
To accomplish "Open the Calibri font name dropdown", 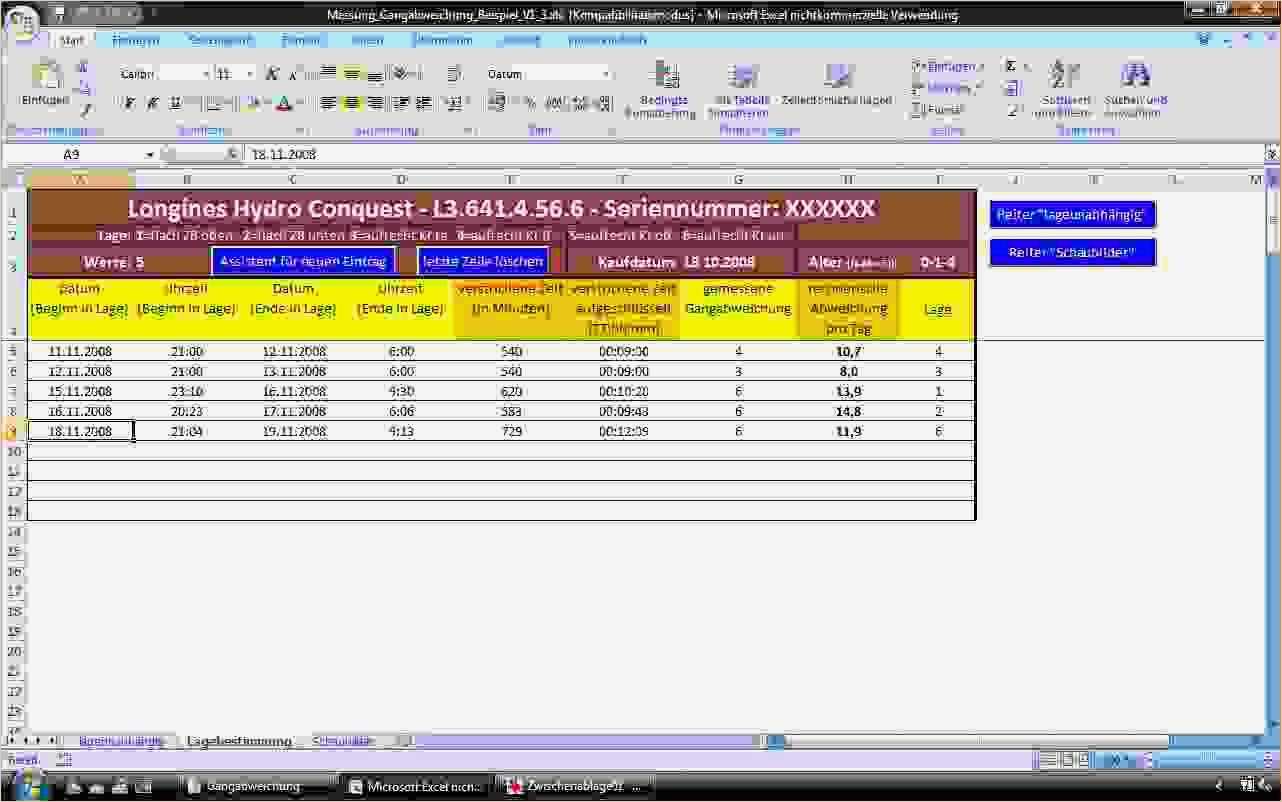I will 206,75.
